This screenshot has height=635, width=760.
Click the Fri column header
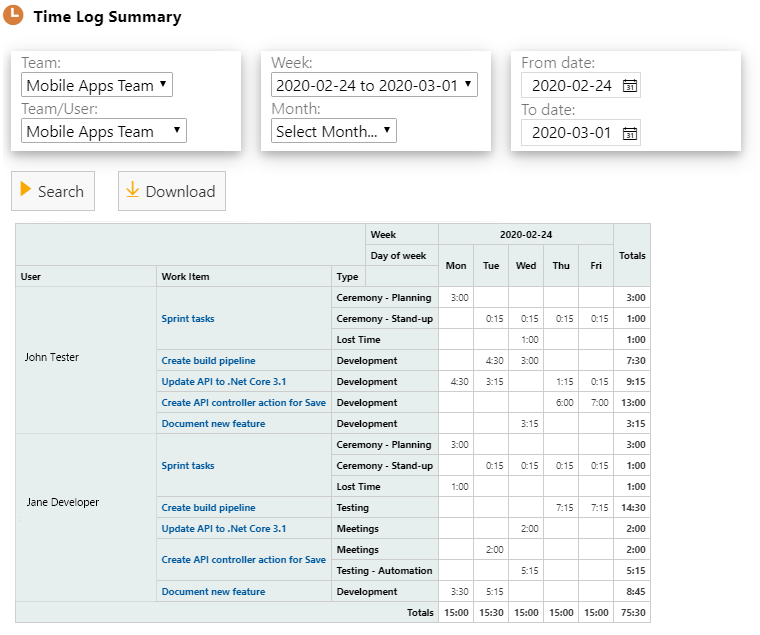[596, 266]
